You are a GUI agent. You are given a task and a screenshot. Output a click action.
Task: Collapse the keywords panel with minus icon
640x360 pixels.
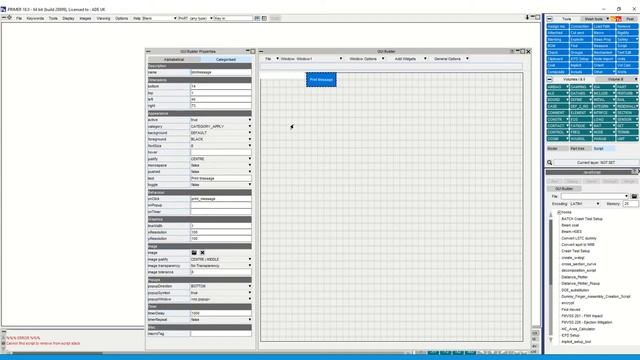pos(549,79)
